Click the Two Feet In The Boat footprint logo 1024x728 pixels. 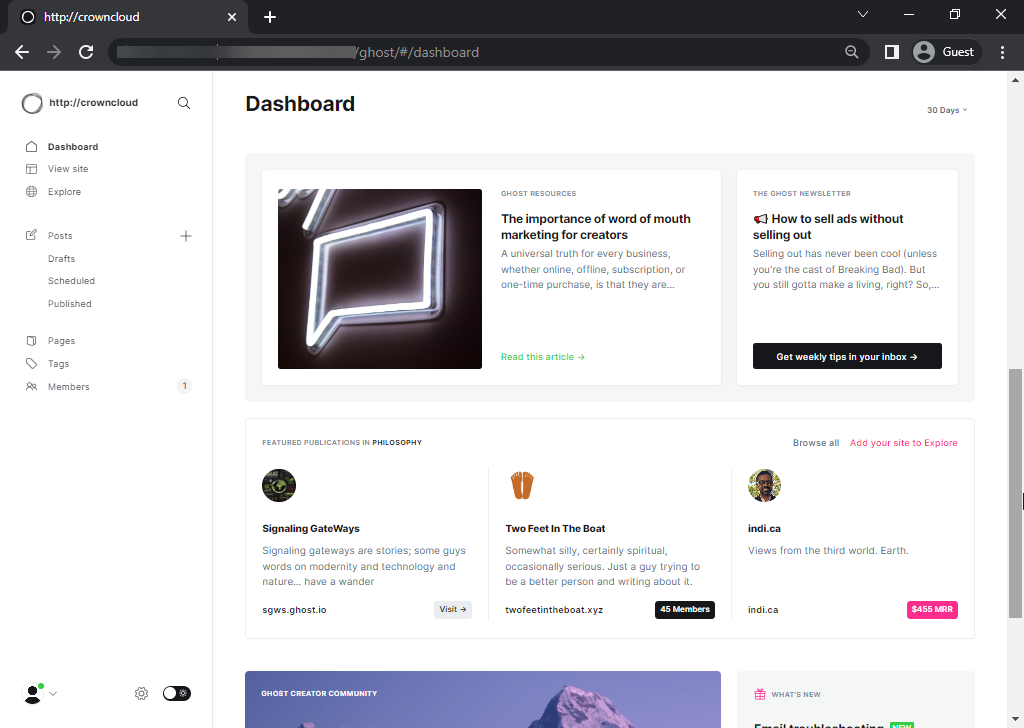click(522, 486)
